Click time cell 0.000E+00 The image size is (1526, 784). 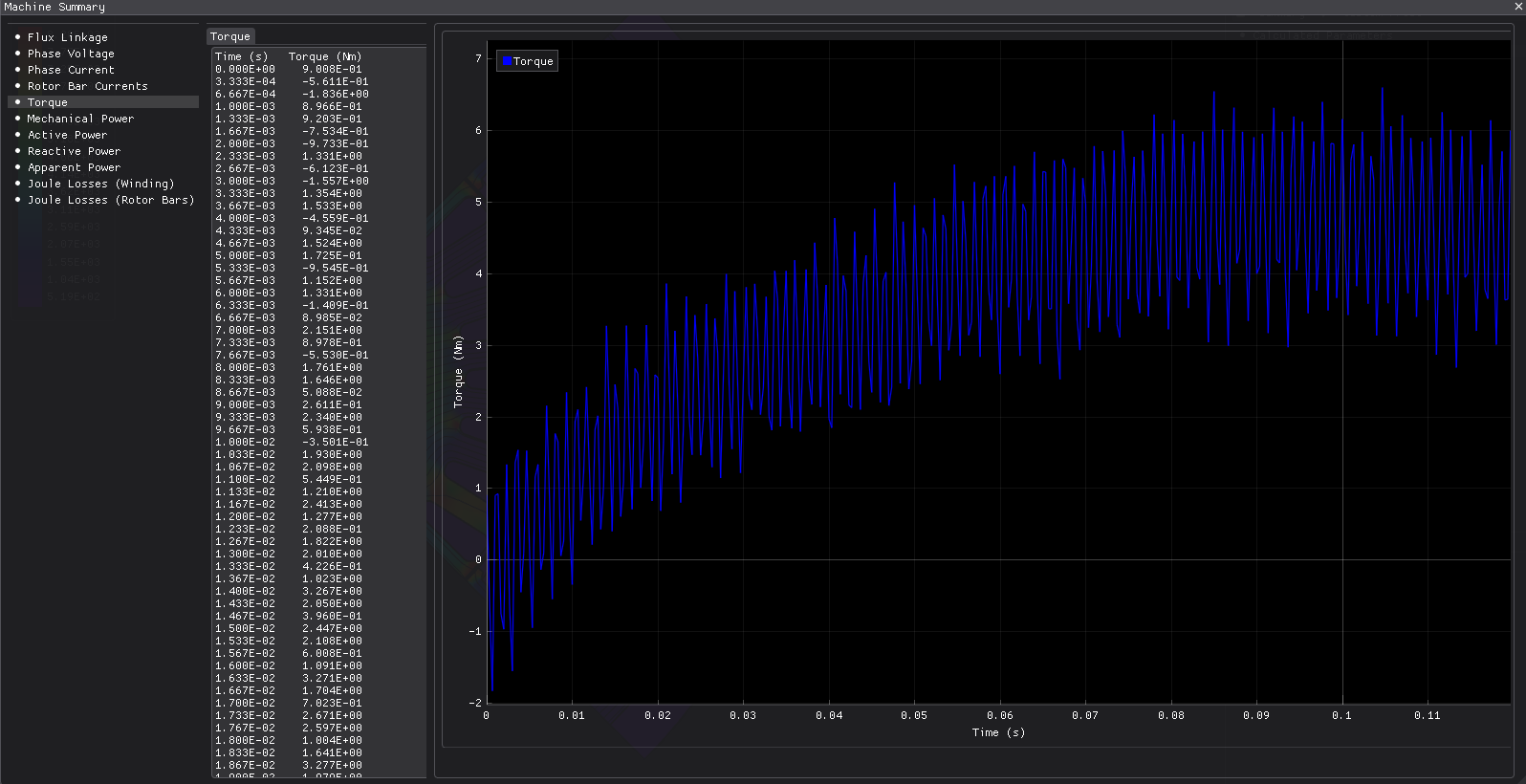(245, 69)
